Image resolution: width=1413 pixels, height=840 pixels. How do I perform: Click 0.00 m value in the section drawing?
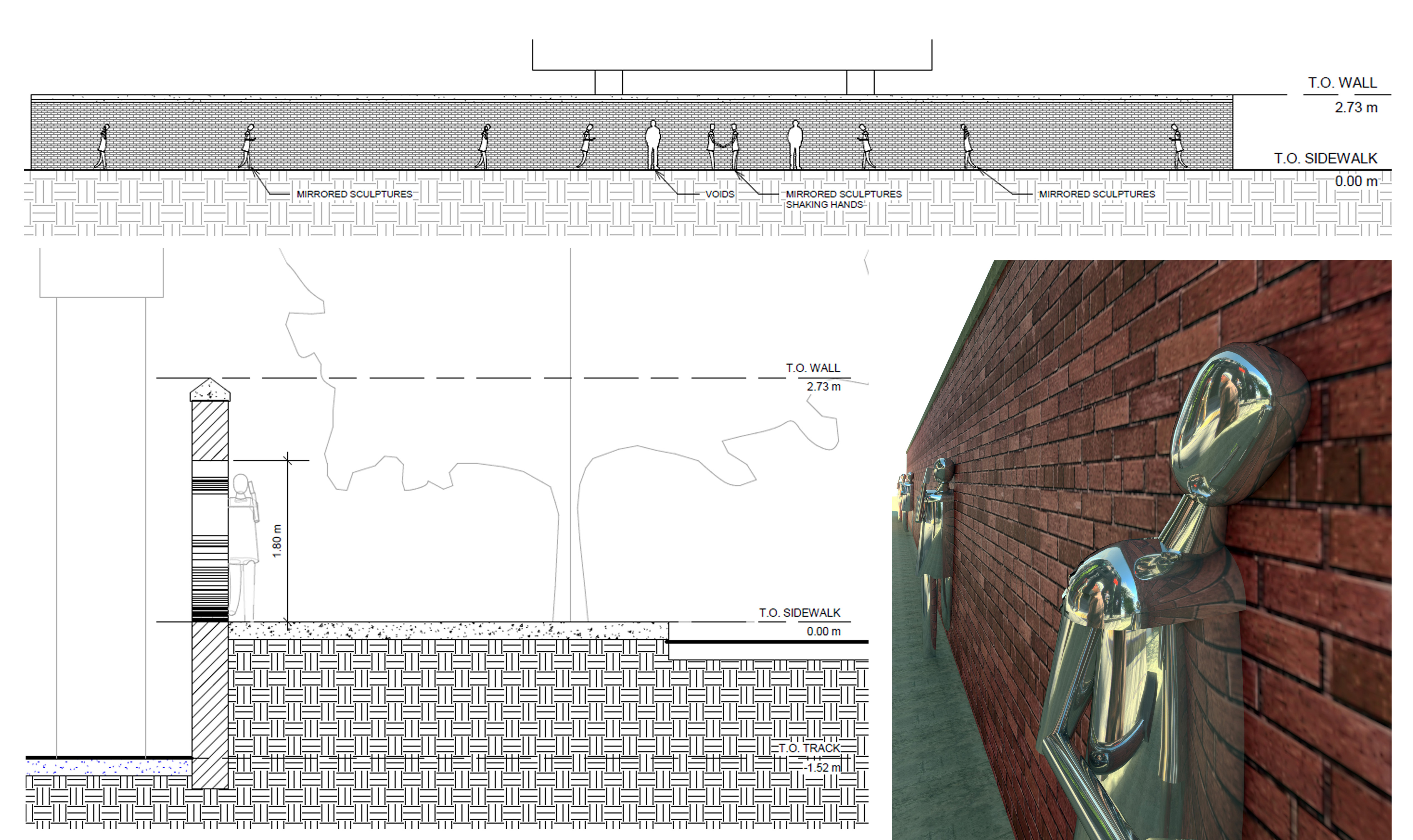click(824, 632)
